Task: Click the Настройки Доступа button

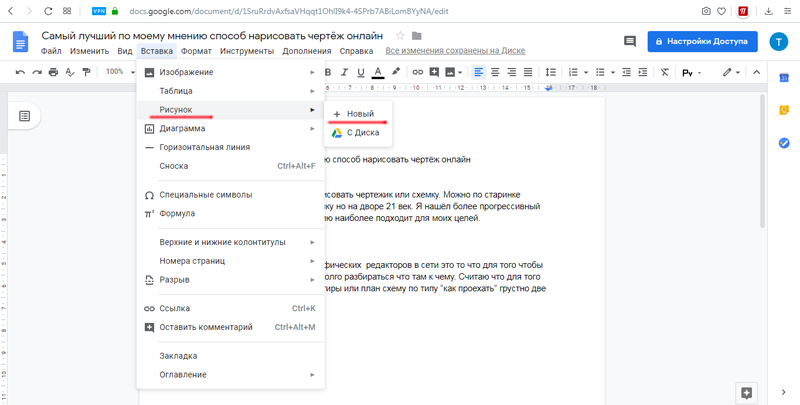Action: click(703, 41)
